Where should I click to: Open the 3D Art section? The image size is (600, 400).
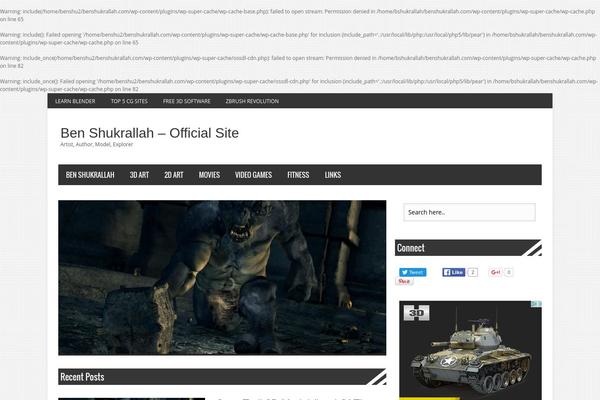coord(139,175)
